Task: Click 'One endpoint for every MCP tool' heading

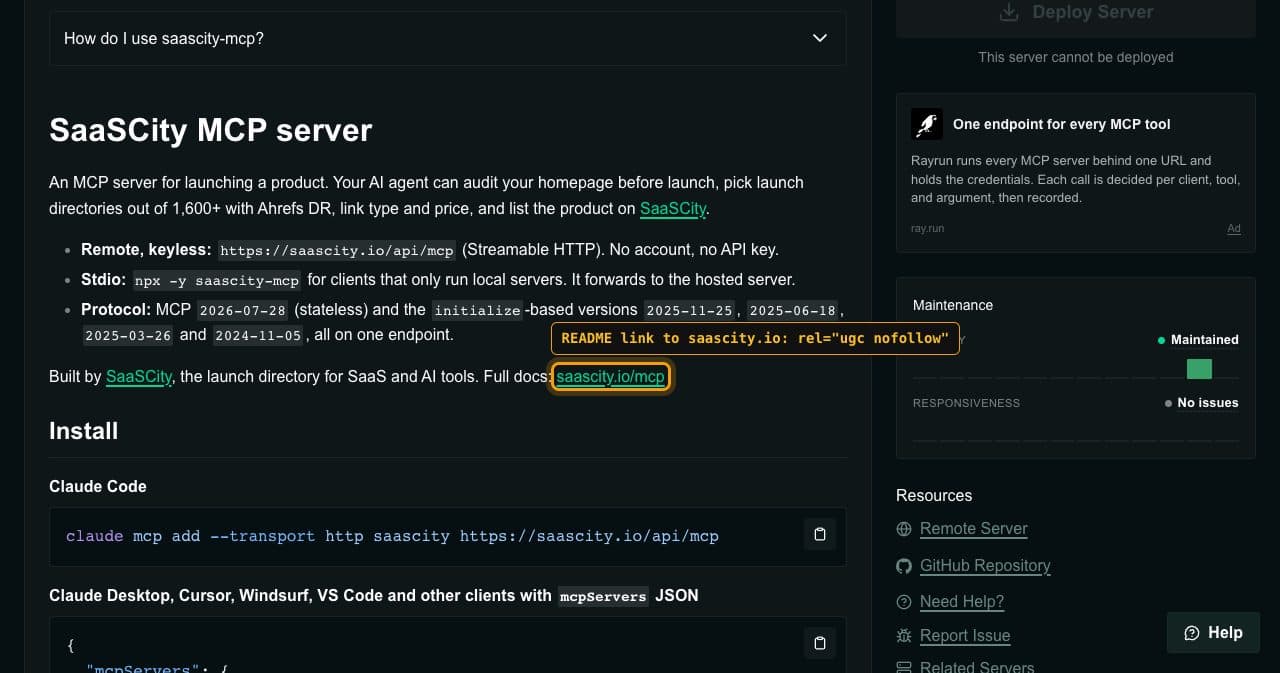Action: 1062,124
